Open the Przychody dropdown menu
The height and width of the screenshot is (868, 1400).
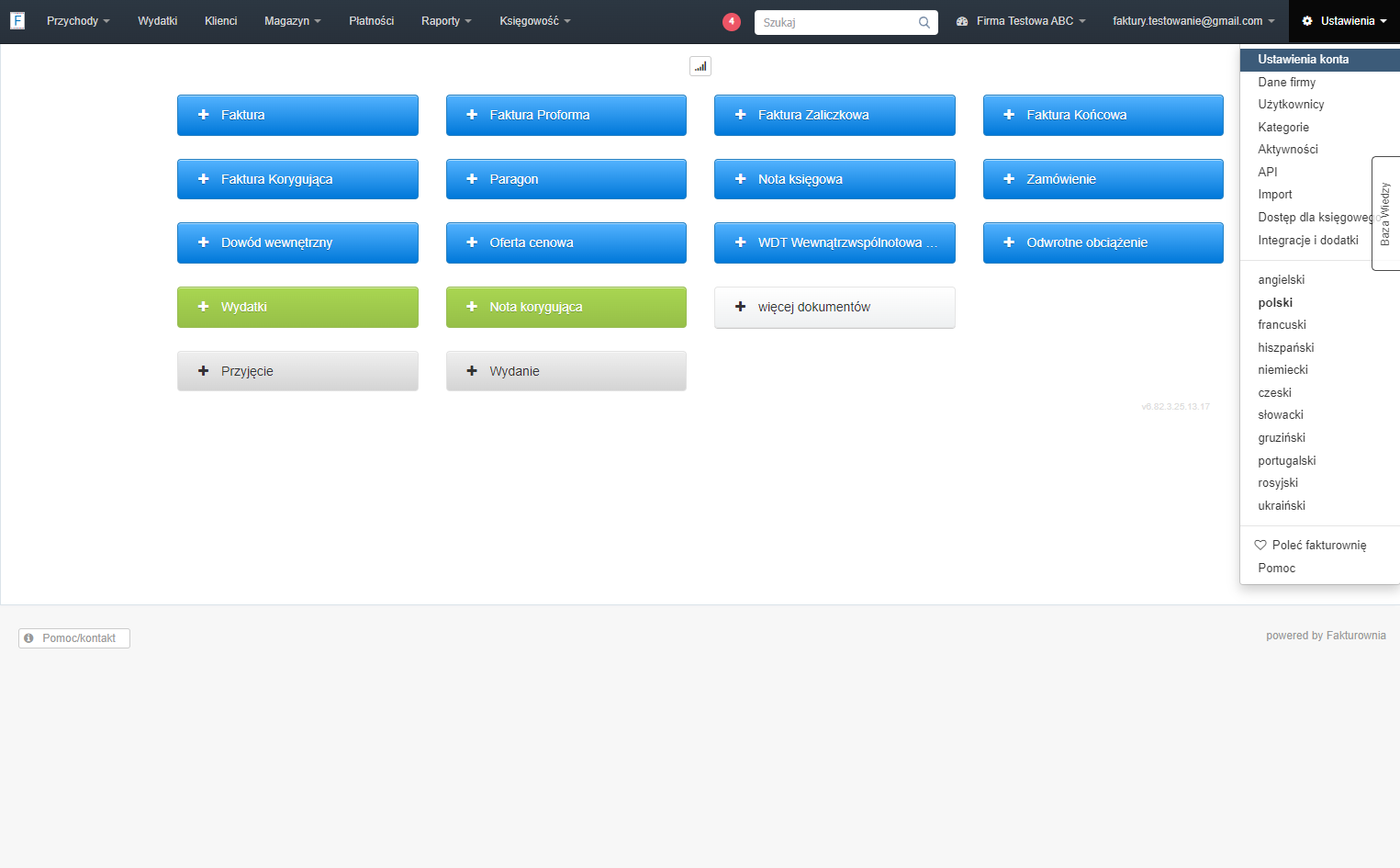coord(78,21)
